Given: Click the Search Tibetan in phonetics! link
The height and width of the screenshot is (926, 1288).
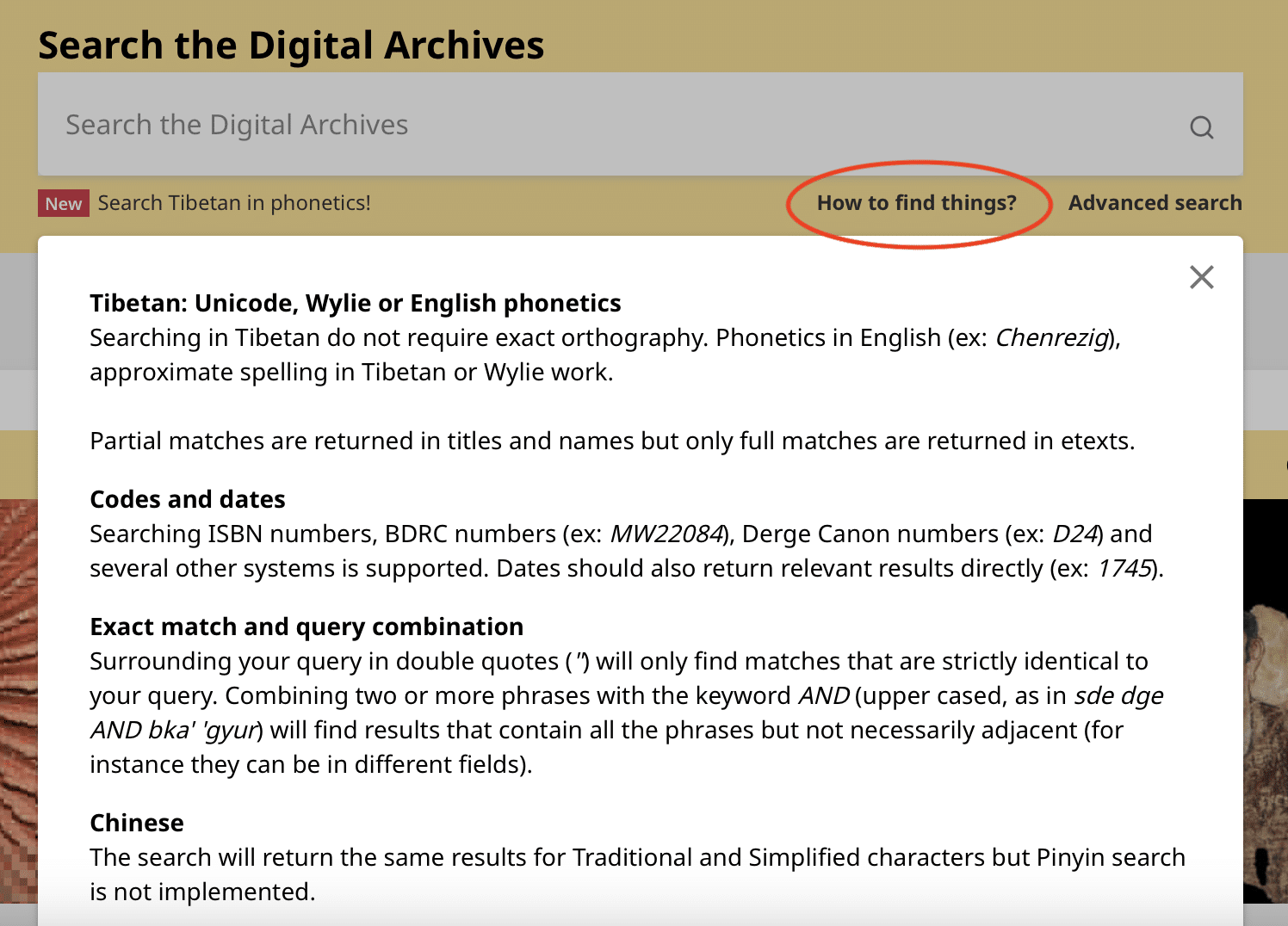Looking at the screenshot, I should (234, 203).
